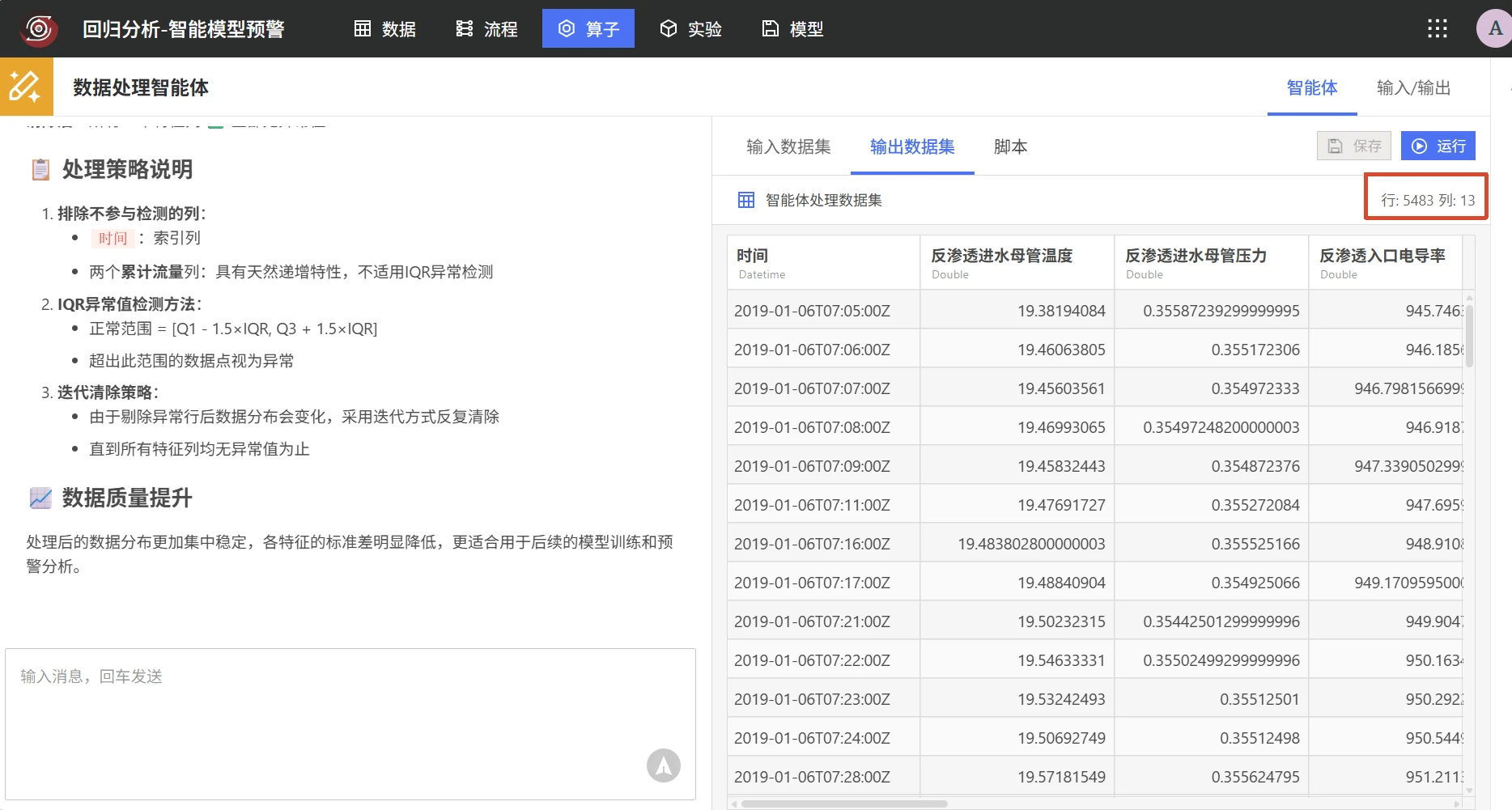Open the 输入数据集 tab
Screen dimensions: 1512x810
788,146
